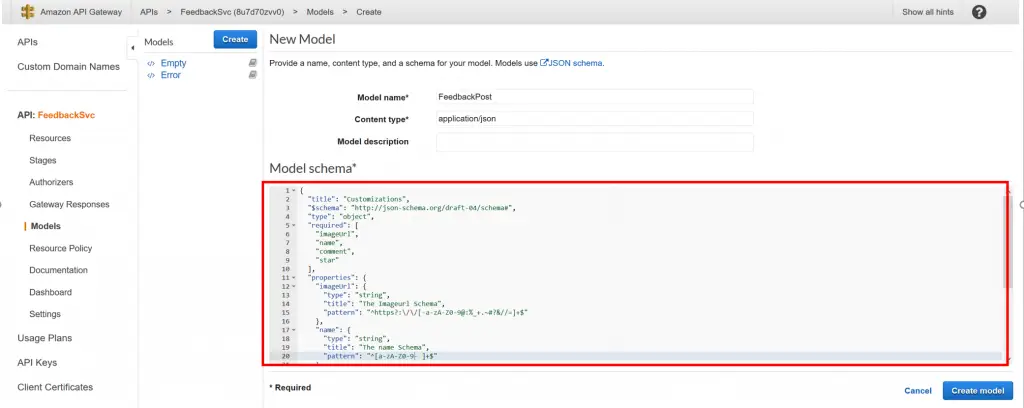This screenshot has height=408, width=1024.
Task: Collapse fold arrow at schema line 1
Action: [x=295, y=191]
